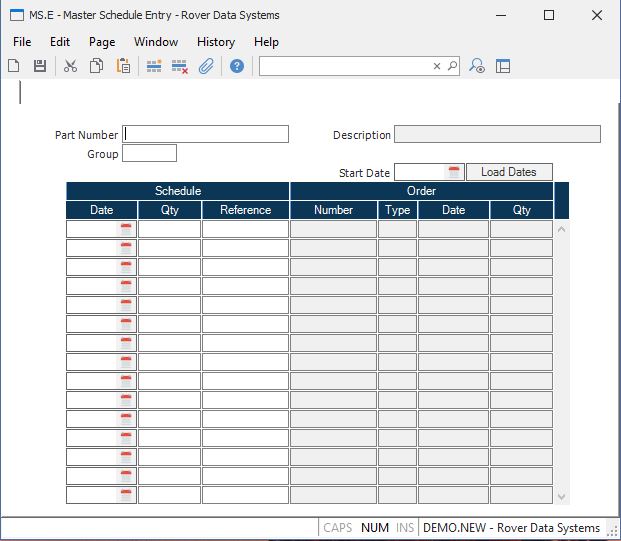Click the grid scrollbar down arrow
Image resolution: width=621 pixels, height=541 pixels.
[x=561, y=496]
